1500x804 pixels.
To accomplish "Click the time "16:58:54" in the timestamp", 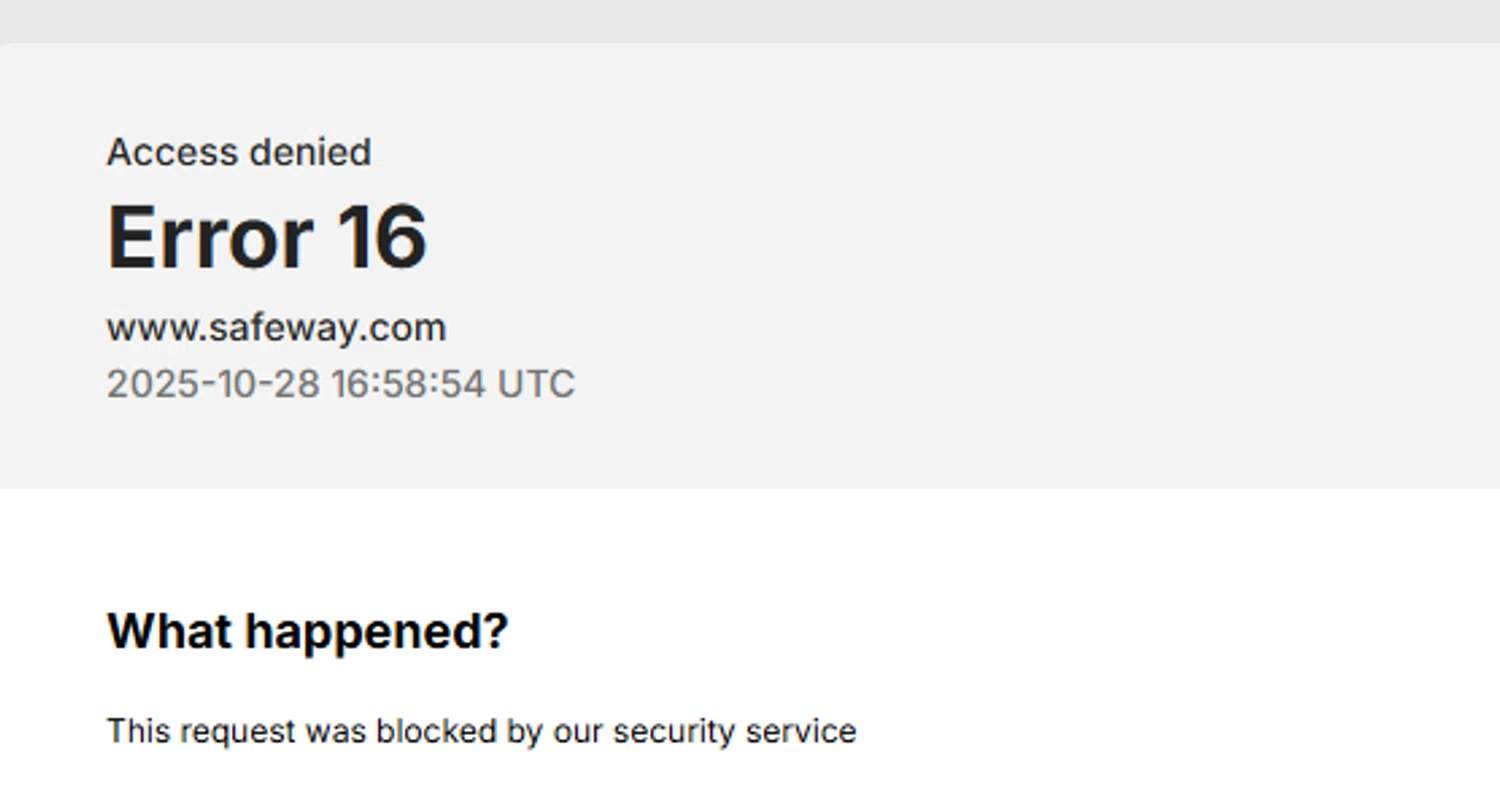I will pos(408,384).
